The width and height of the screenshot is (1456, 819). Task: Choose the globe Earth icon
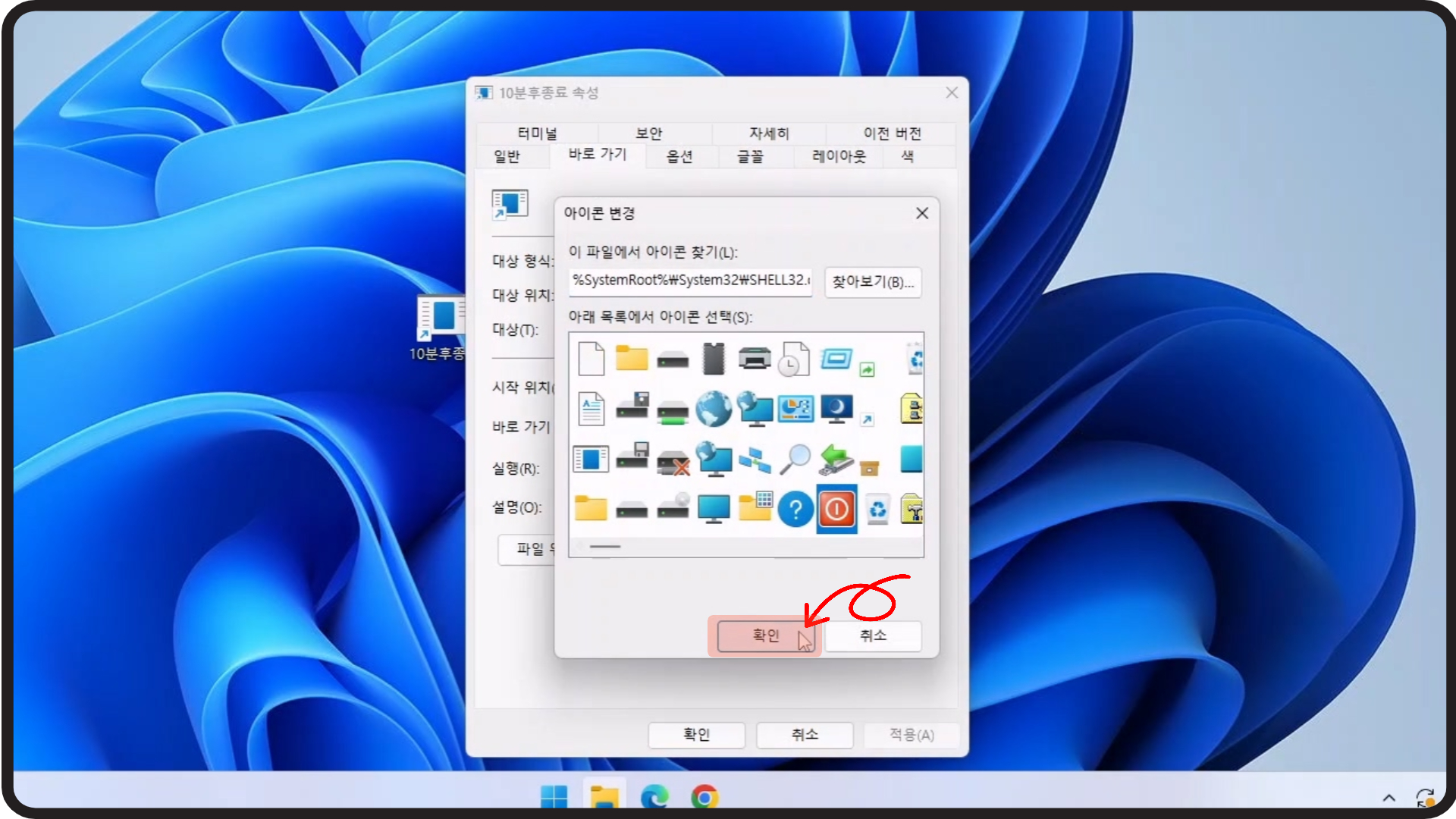[x=714, y=409]
